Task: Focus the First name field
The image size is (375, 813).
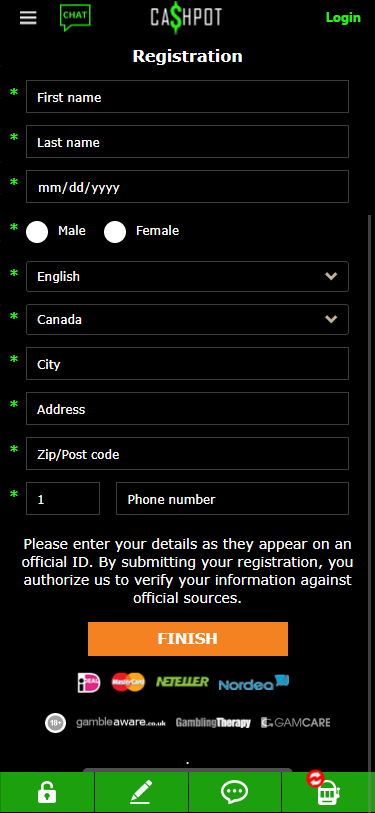Action: coord(187,96)
